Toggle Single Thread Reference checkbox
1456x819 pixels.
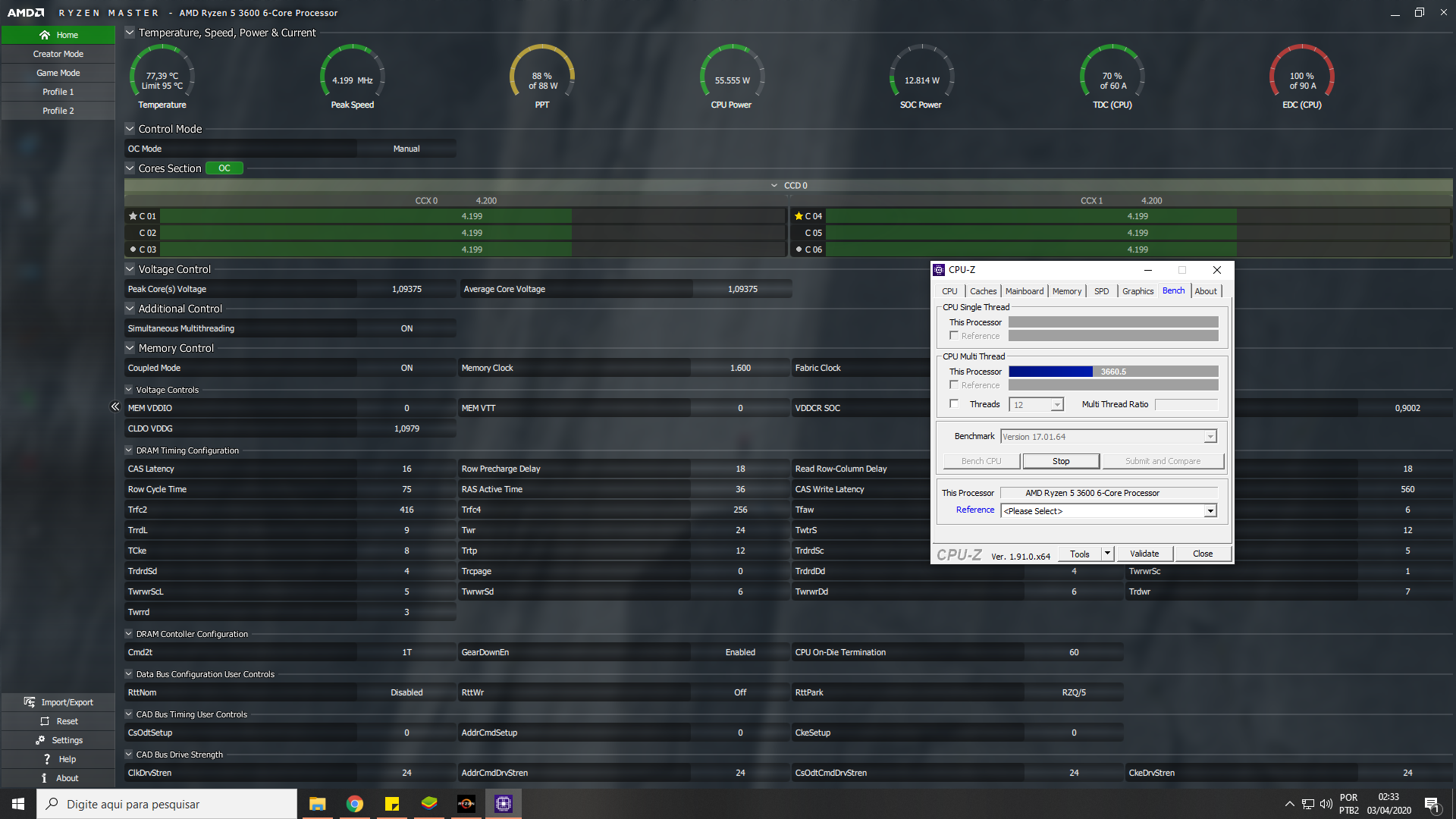click(954, 336)
